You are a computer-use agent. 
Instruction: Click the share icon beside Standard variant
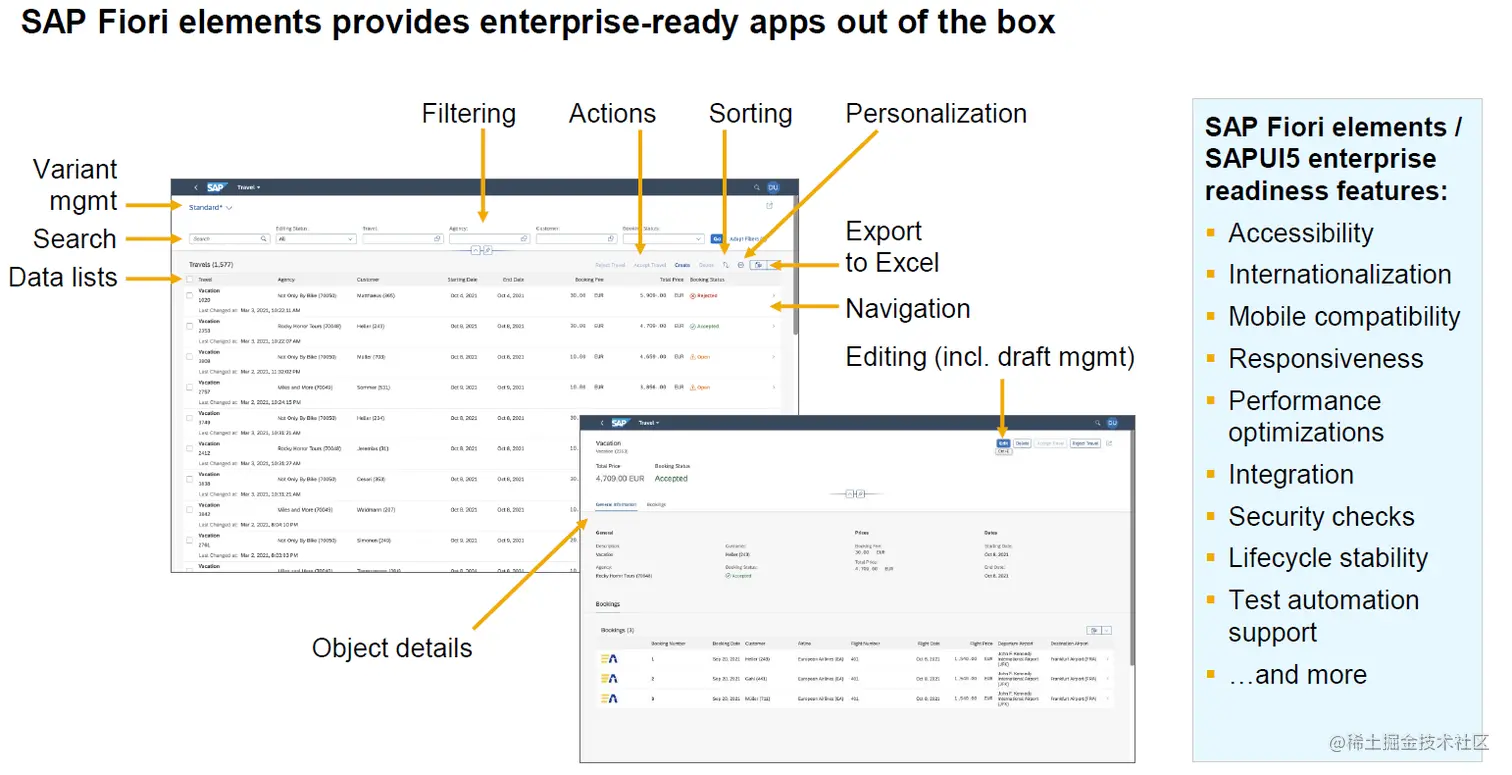[x=770, y=206]
